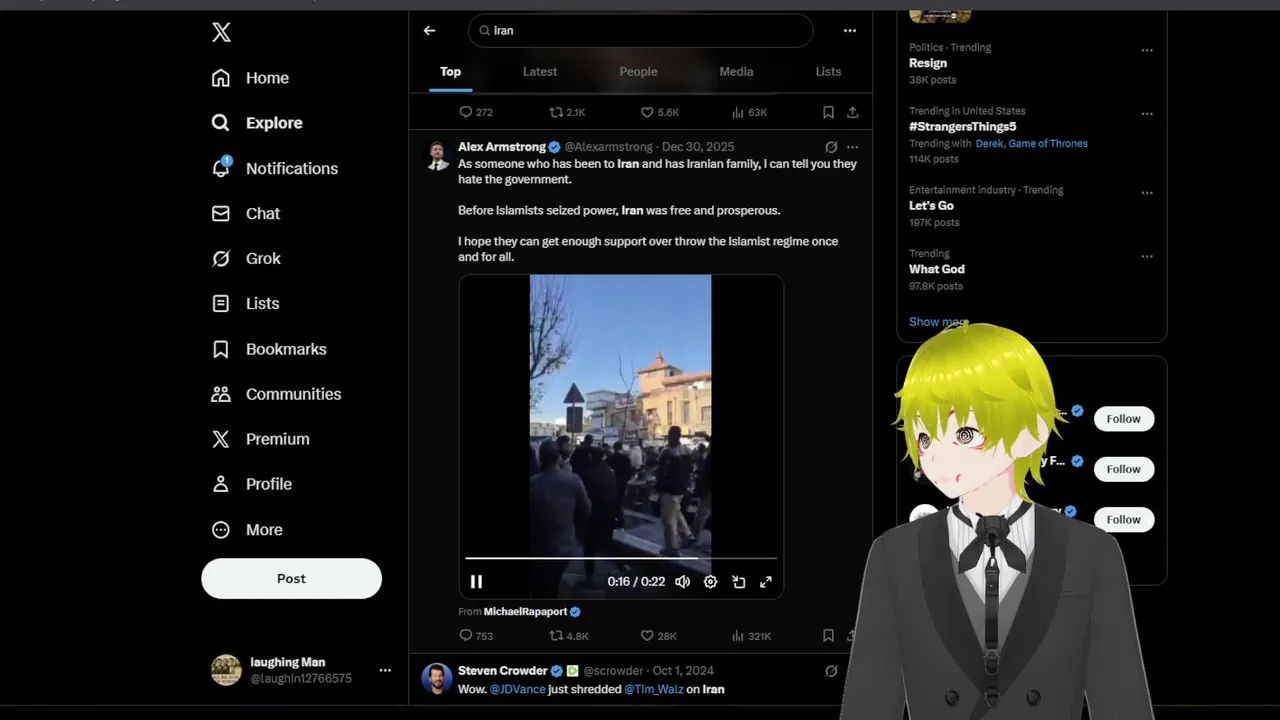
Task: Open Alex Armstrong profile avatar
Action: coord(437,156)
